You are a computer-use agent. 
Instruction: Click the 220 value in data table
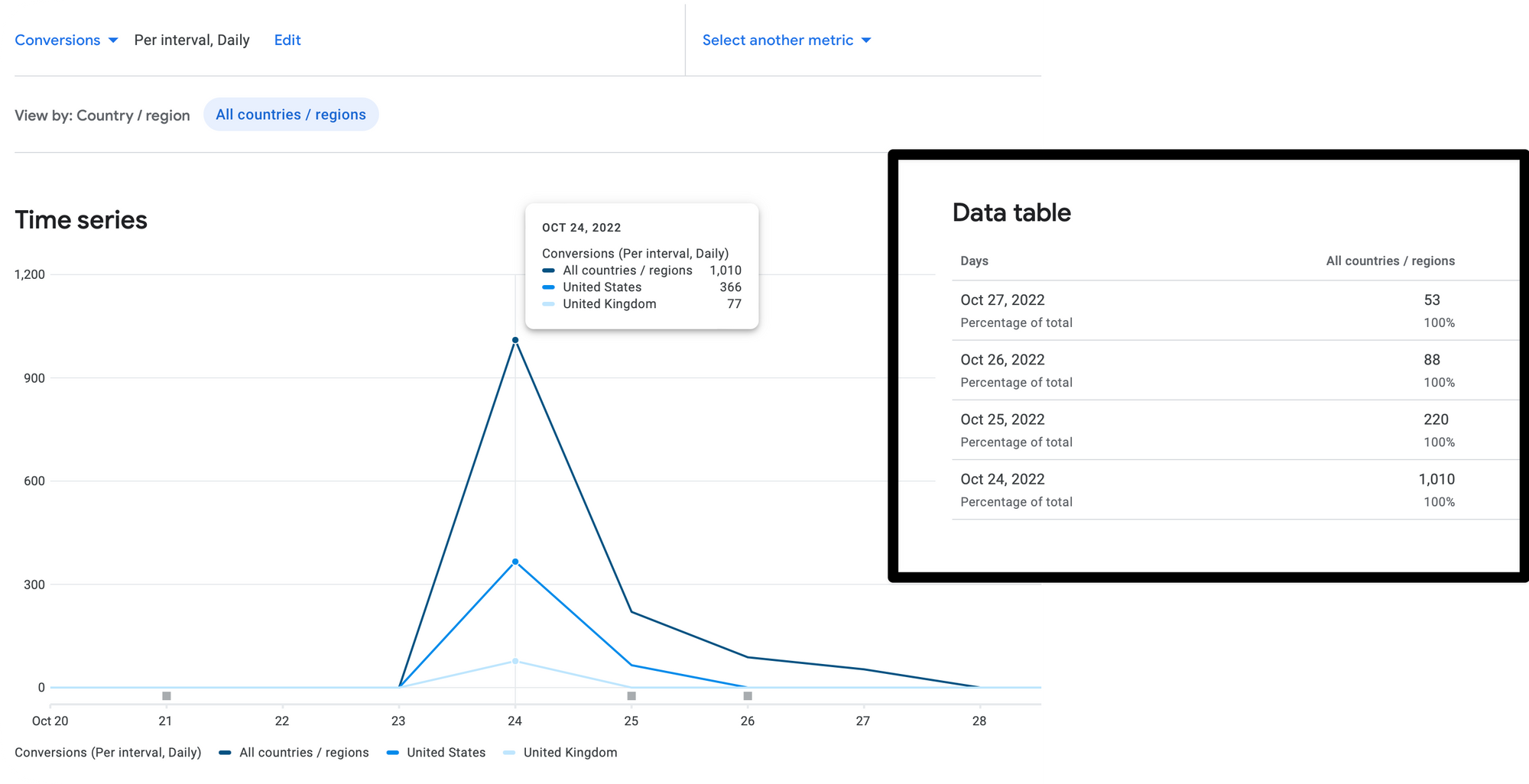(x=1436, y=420)
